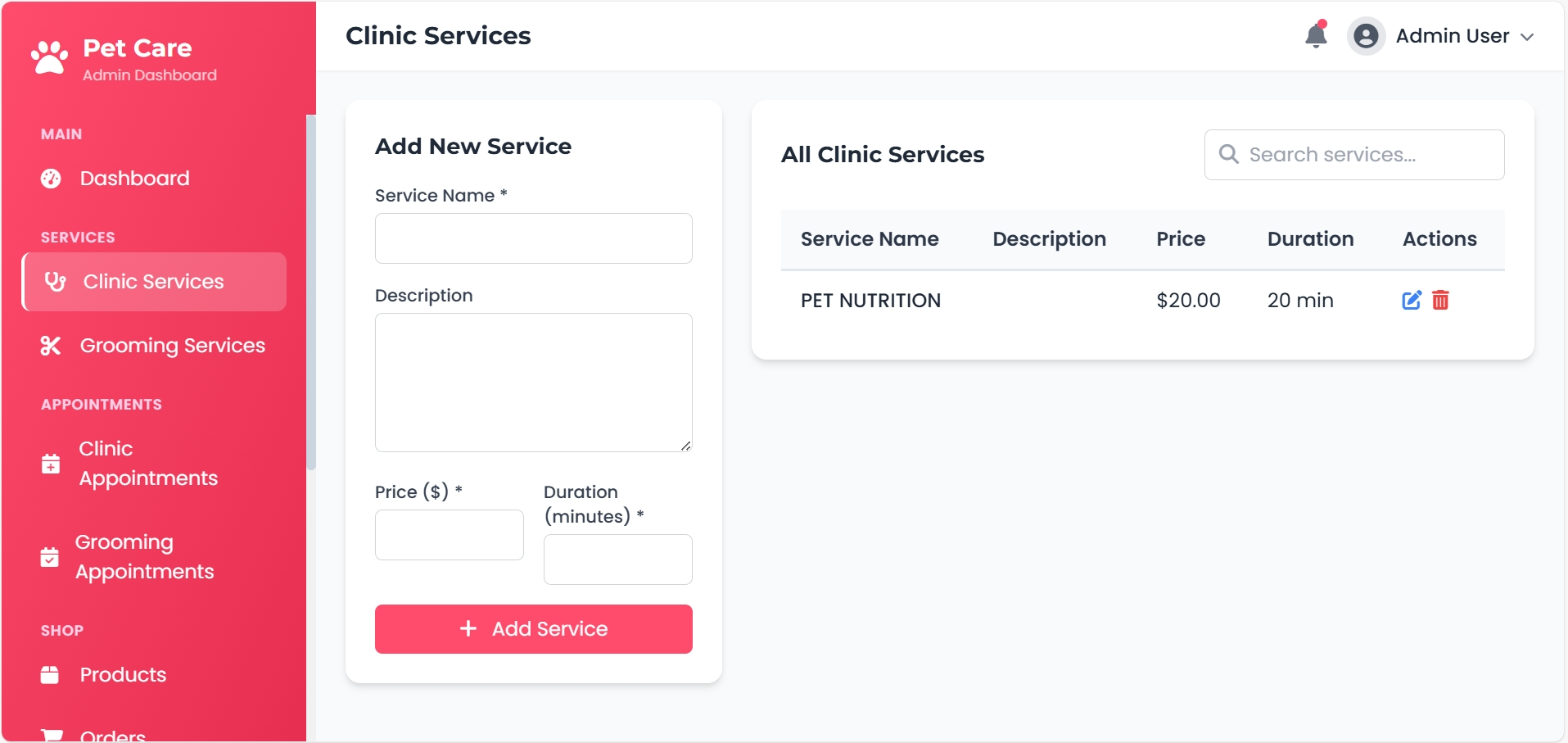Click the edit icon for PET NUTRITION
The image size is (1568, 743).
pos(1412,300)
